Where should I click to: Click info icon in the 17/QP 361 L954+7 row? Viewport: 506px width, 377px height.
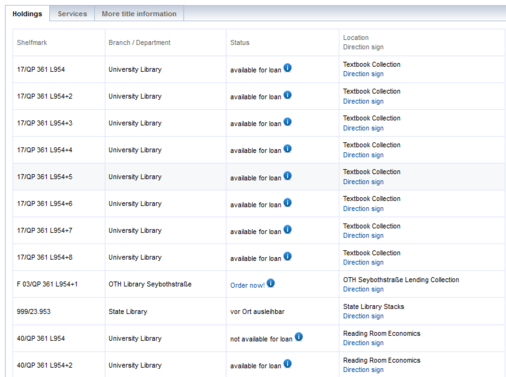pyautogui.click(x=287, y=229)
